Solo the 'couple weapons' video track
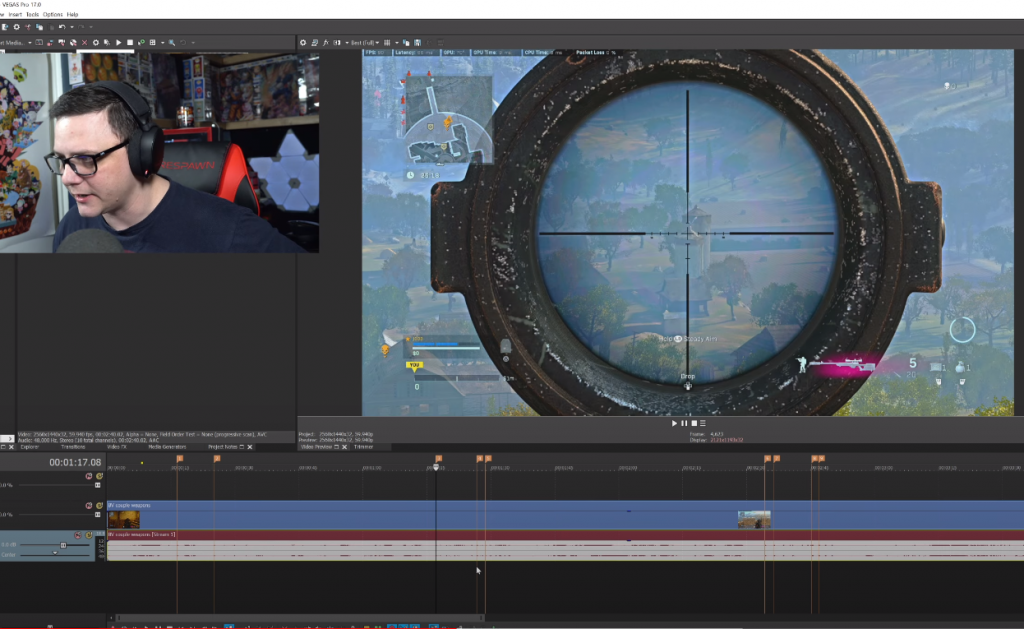Screen dimensions: 1024x629 pyautogui.click(x=99, y=506)
